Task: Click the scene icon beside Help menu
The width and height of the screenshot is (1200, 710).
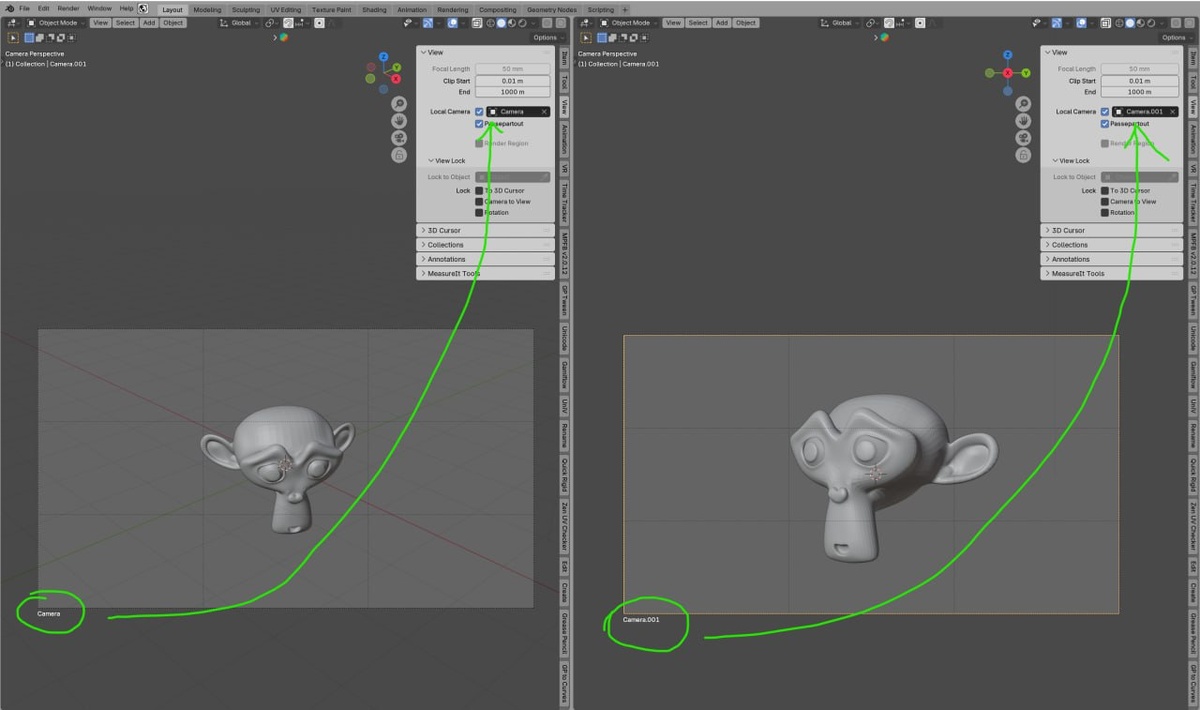Action: pos(143,8)
